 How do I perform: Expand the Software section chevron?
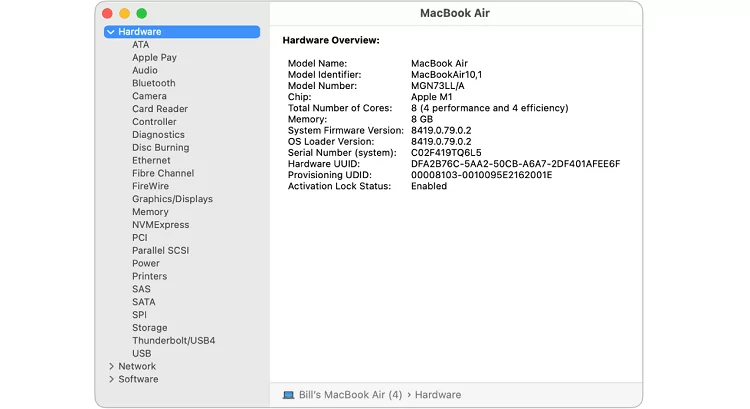(x=111, y=379)
